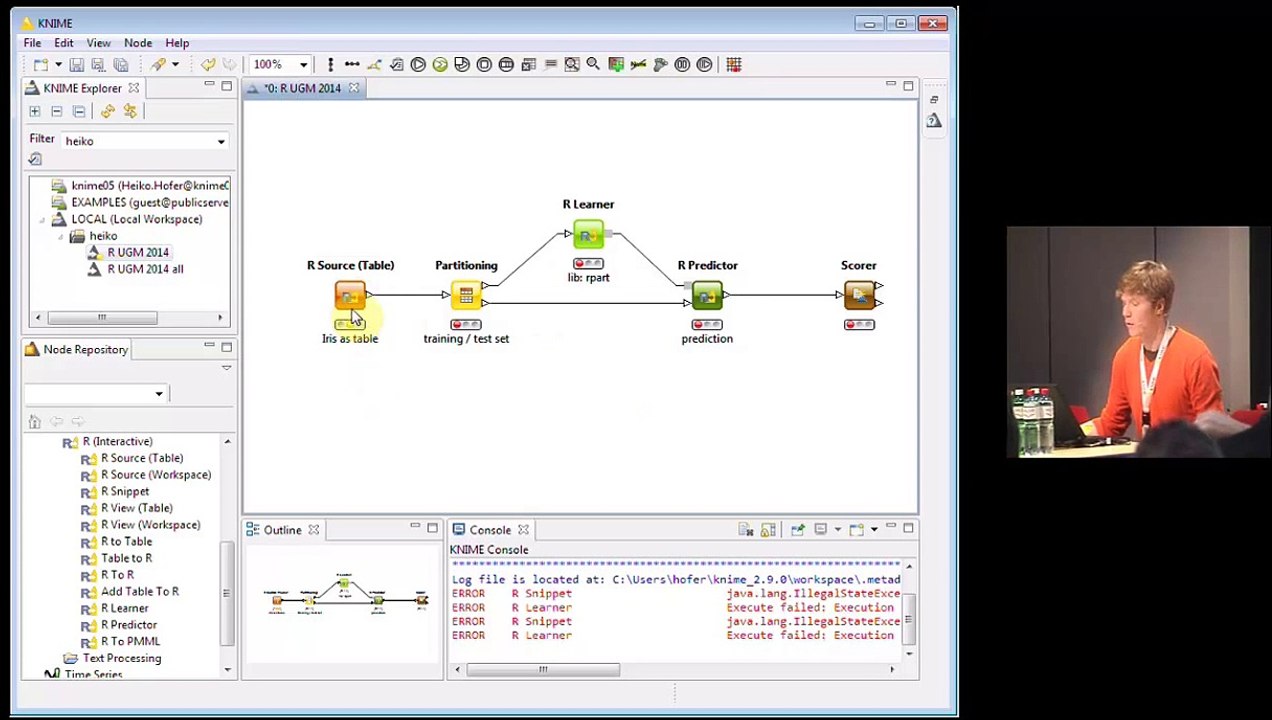Select R To PMML in Node Repository
This screenshot has height=720, width=1272.
pyautogui.click(x=130, y=642)
